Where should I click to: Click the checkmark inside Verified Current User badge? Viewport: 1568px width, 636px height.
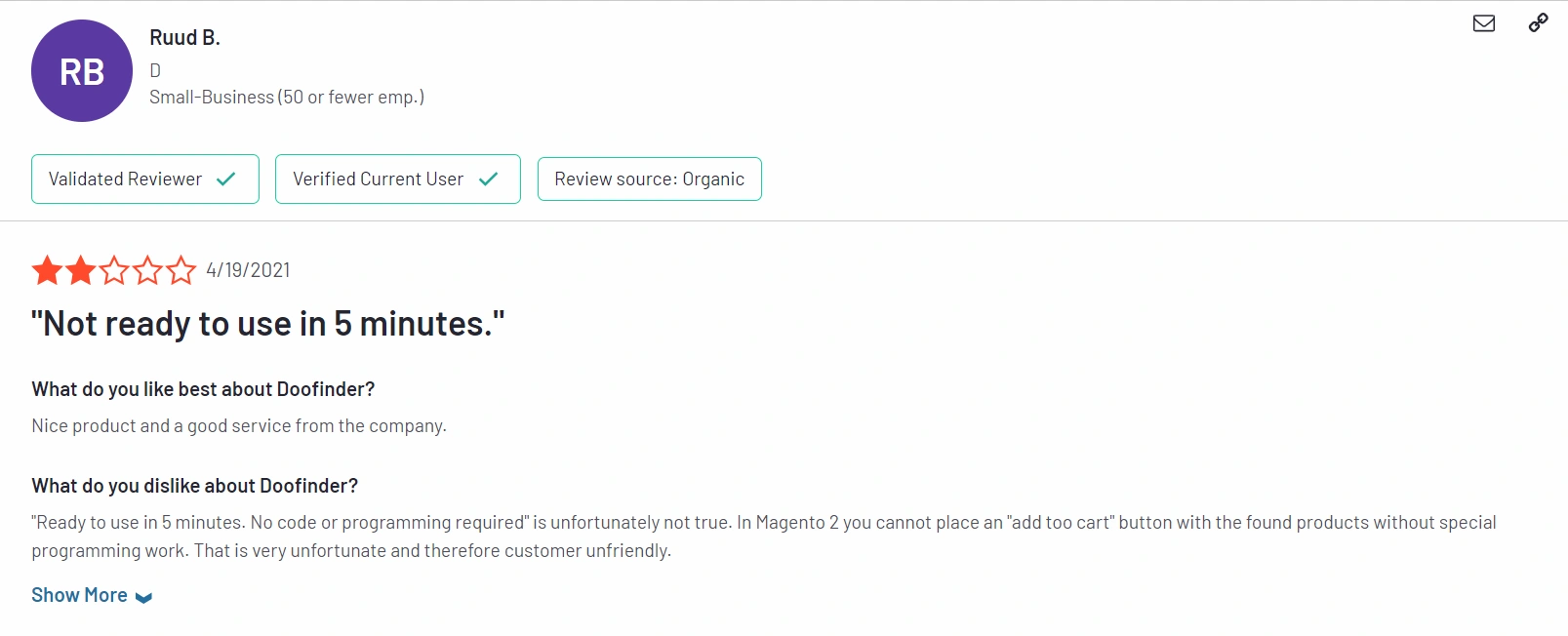point(489,179)
